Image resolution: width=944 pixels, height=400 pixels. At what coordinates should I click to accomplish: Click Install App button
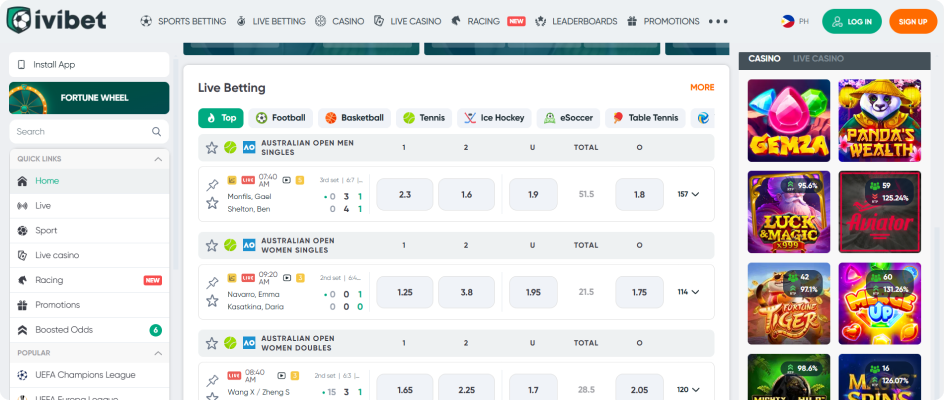(89, 64)
